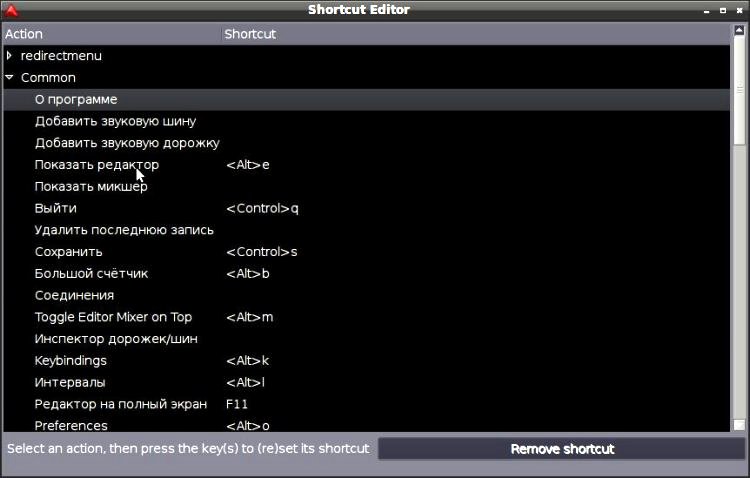Click the Ardour logo in title bar

point(11,10)
